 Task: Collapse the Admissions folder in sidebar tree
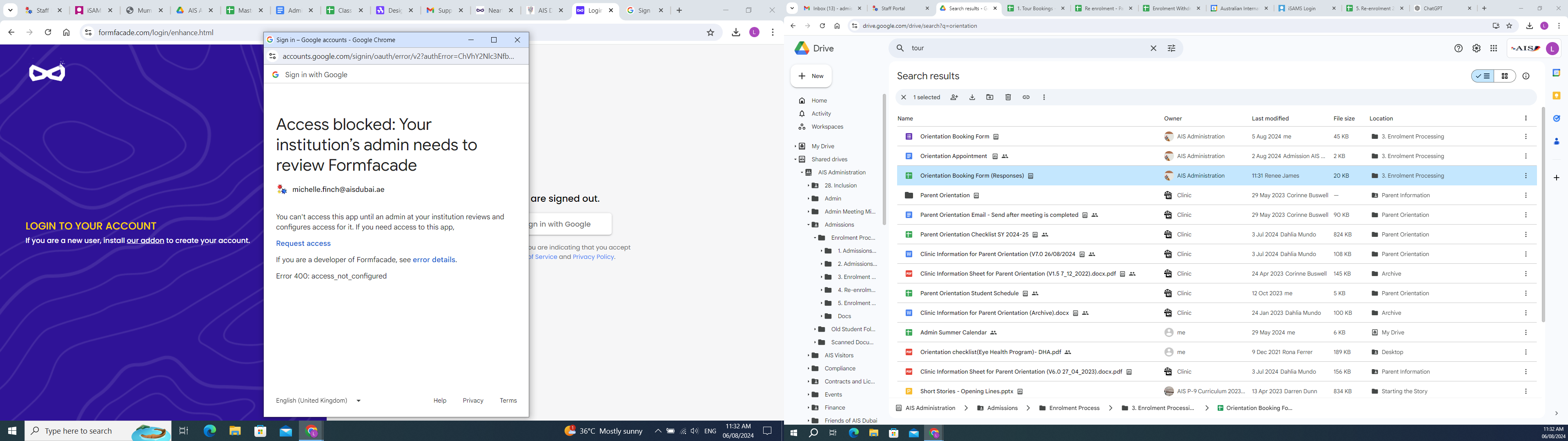click(x=808, y=225)
